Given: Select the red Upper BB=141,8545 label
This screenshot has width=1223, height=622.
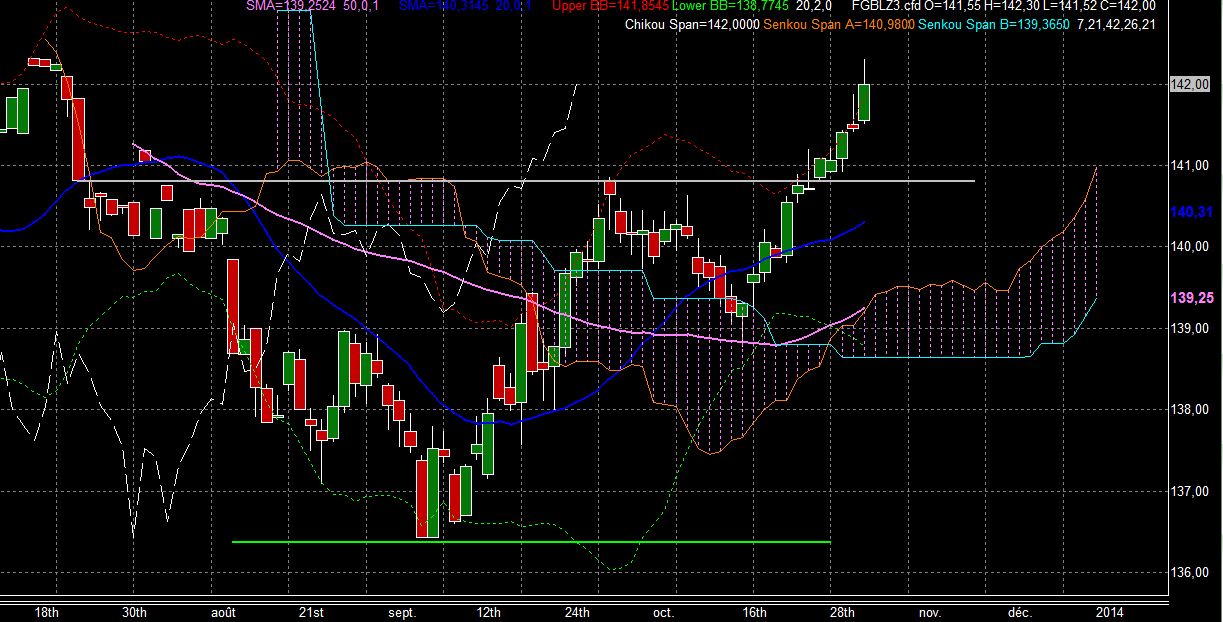Looking at the screenshot, I should (x=609, y=7).
